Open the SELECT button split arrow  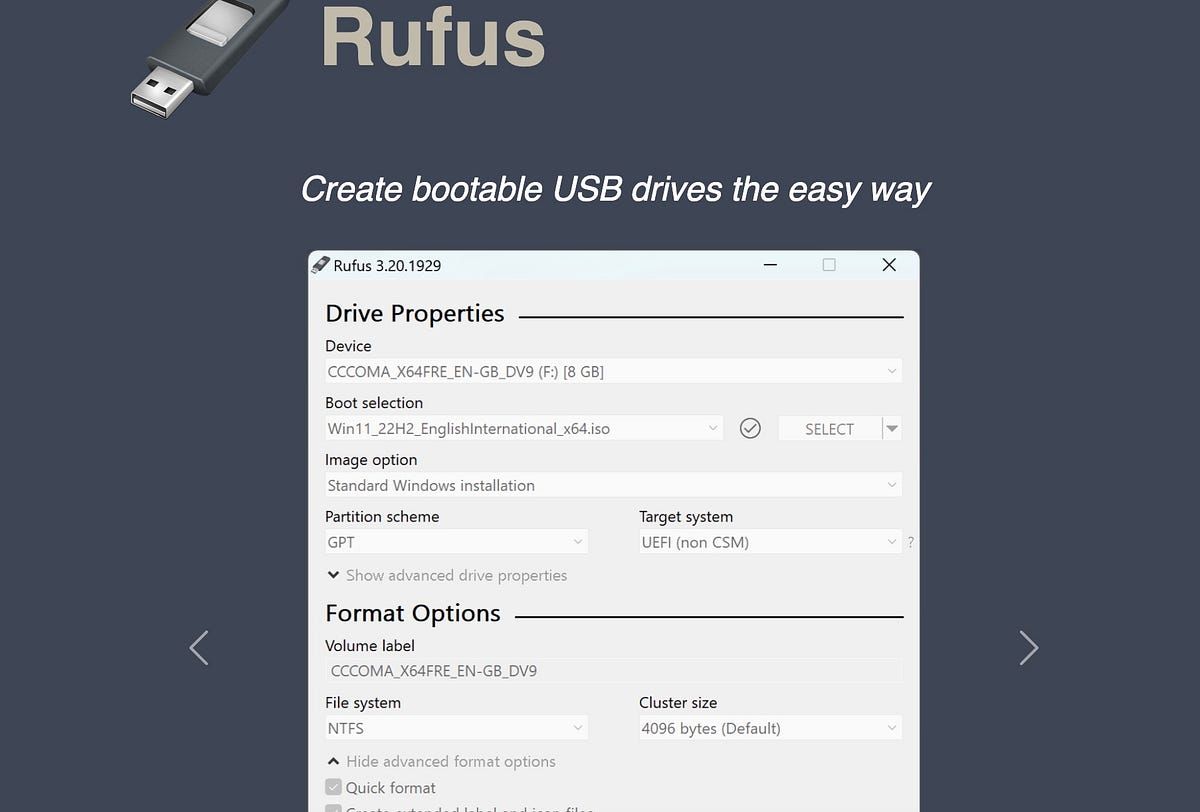click(892, 428)
